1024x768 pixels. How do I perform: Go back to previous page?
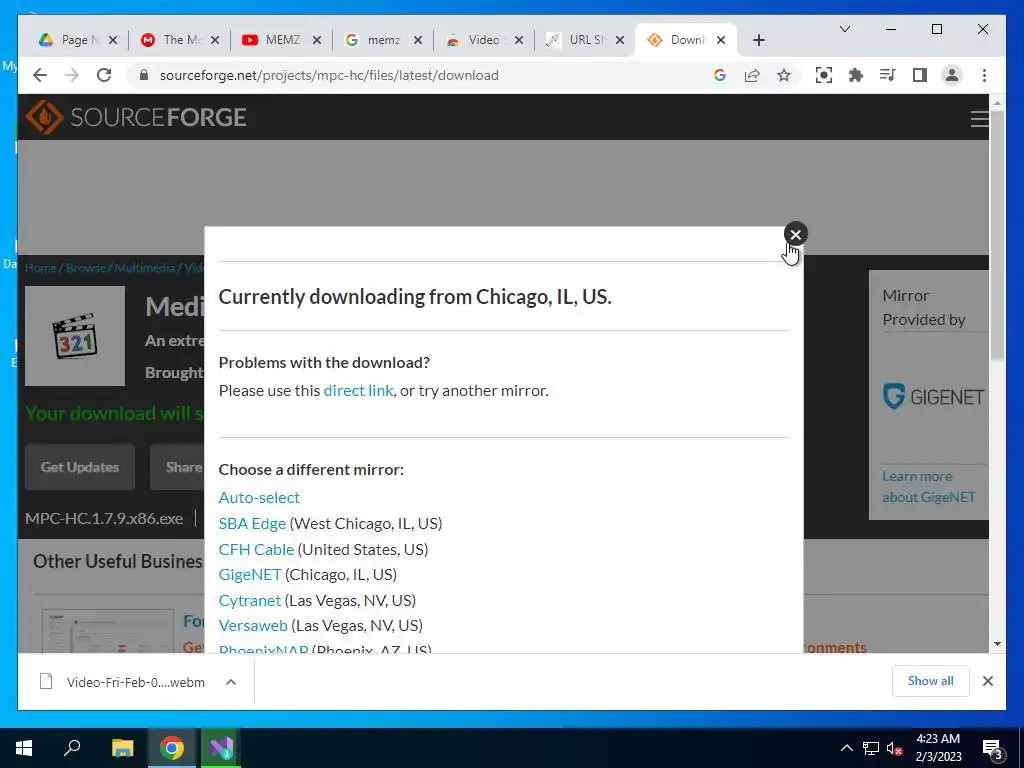(40, 75)
